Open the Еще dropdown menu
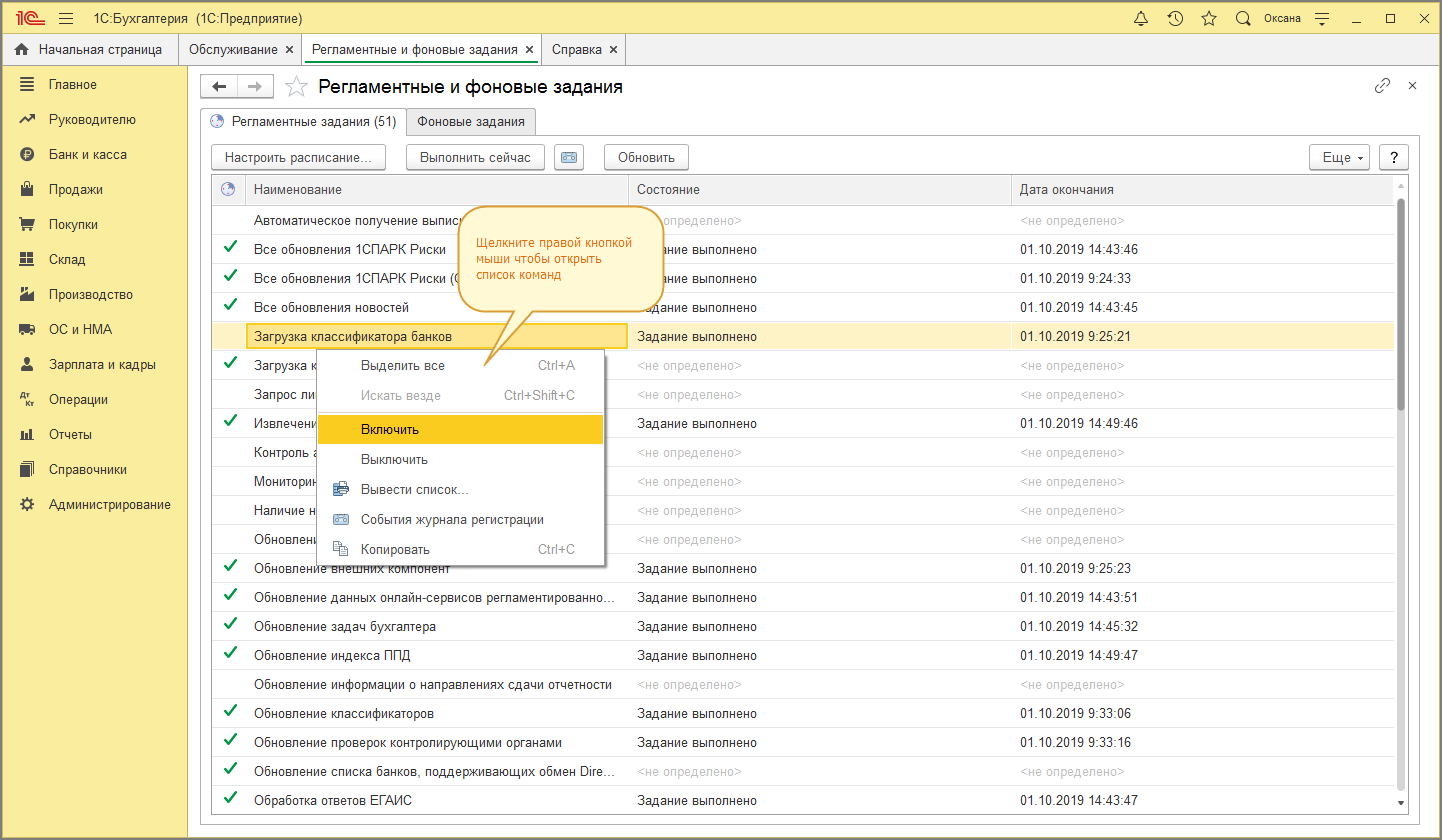The image size is (1442, 840). 1337,157
